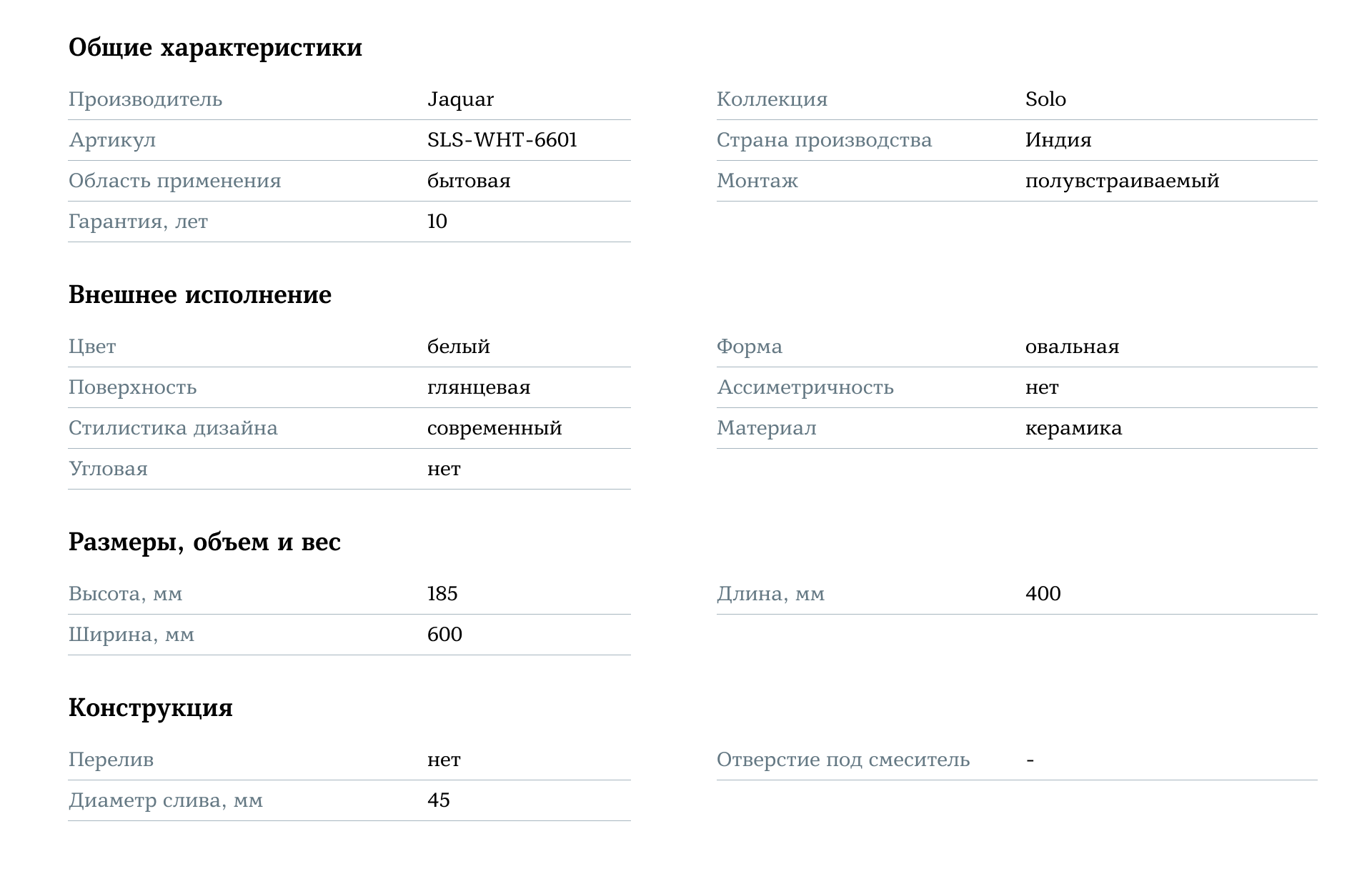The height and width of the screenshot is (884, 1372).
Task: Click the "Стилистика дизайна" label
Action: [x=173, y=428]
